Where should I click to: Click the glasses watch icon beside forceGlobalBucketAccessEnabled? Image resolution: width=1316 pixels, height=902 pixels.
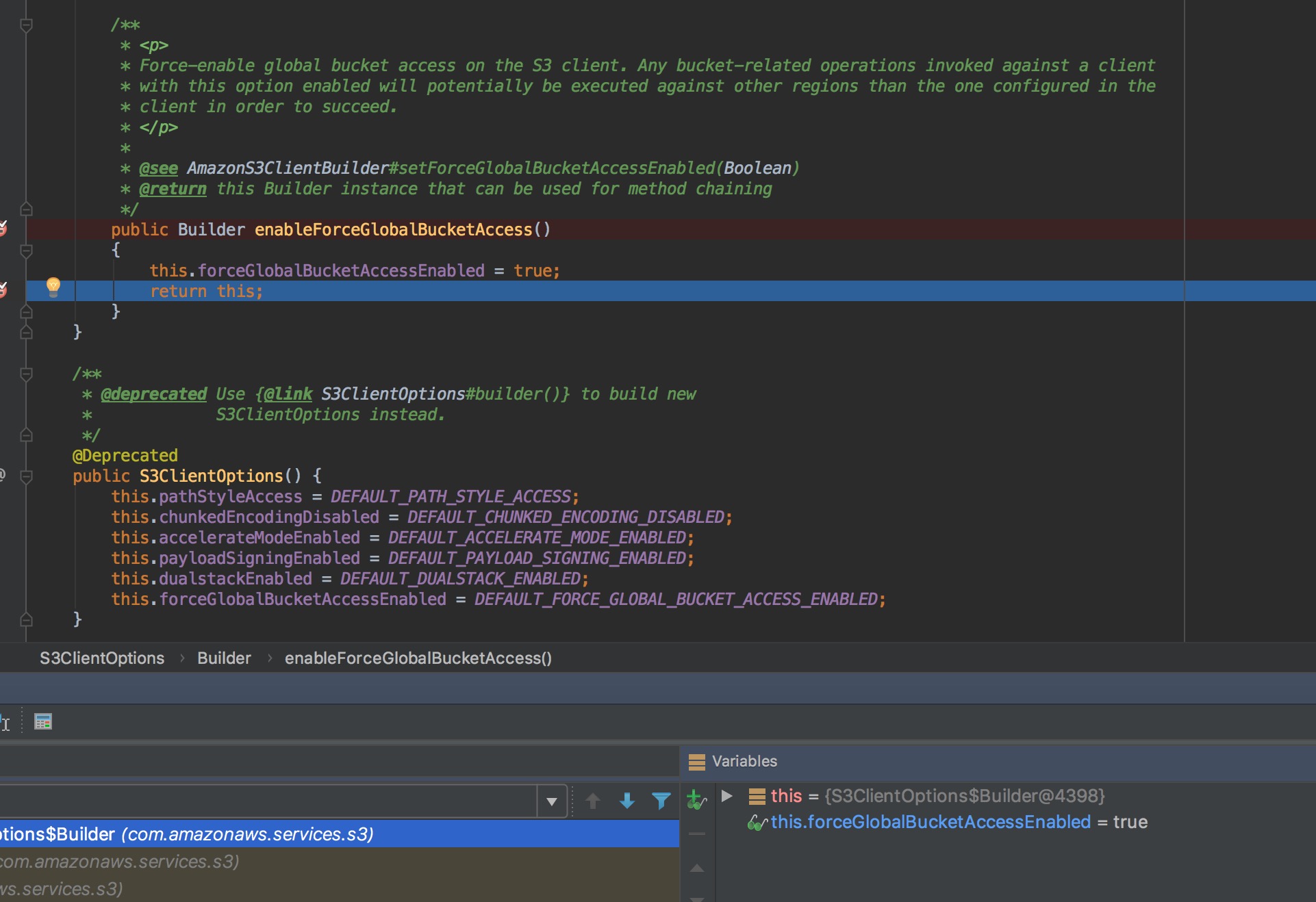757,823
